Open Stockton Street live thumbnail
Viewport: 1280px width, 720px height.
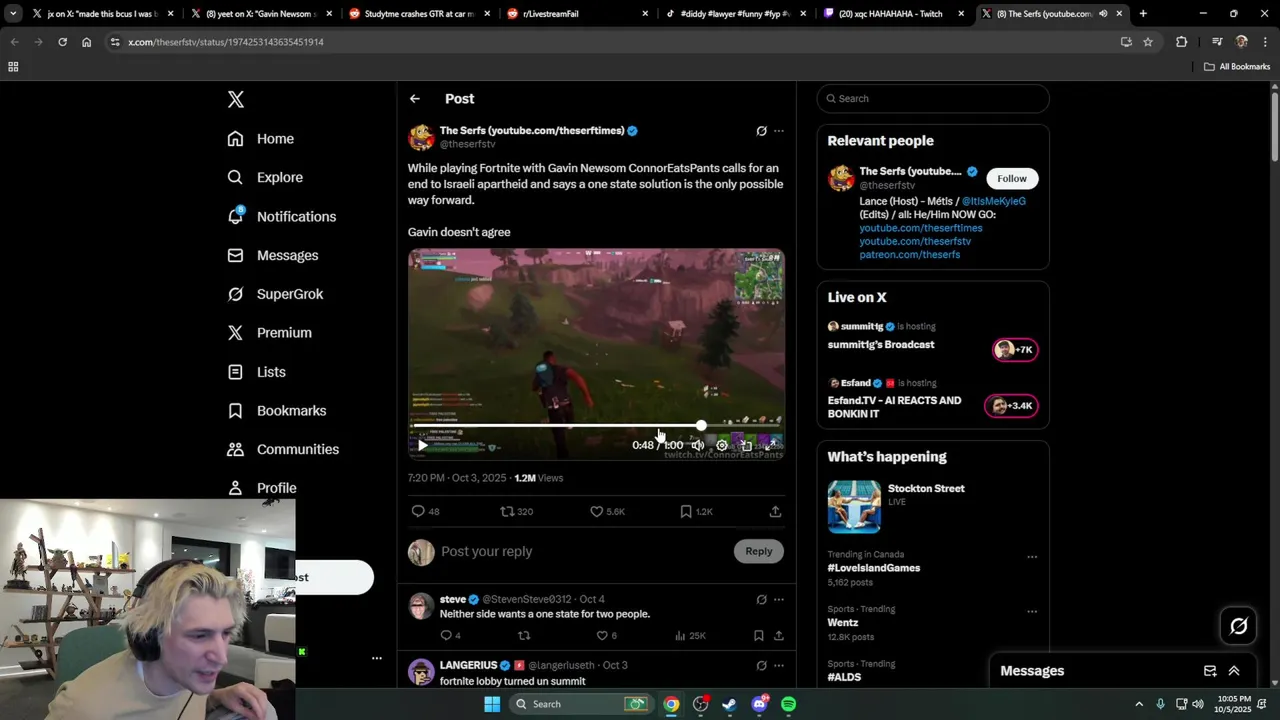[854, 506]
